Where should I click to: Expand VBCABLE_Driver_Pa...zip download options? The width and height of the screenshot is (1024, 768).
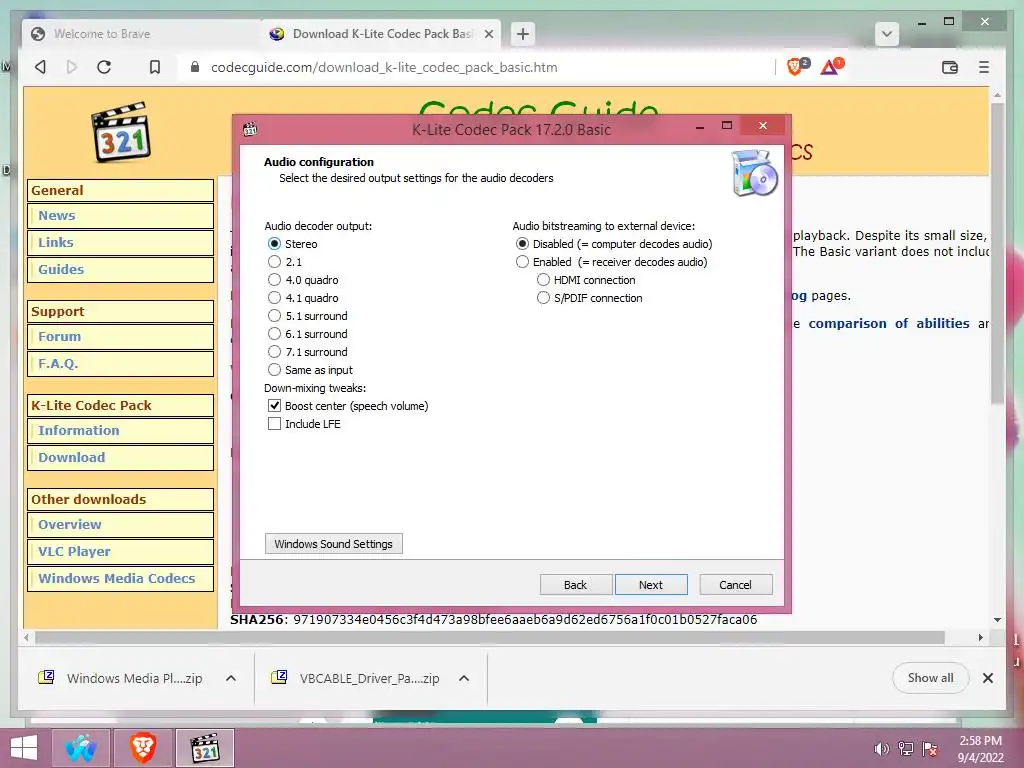464,678
